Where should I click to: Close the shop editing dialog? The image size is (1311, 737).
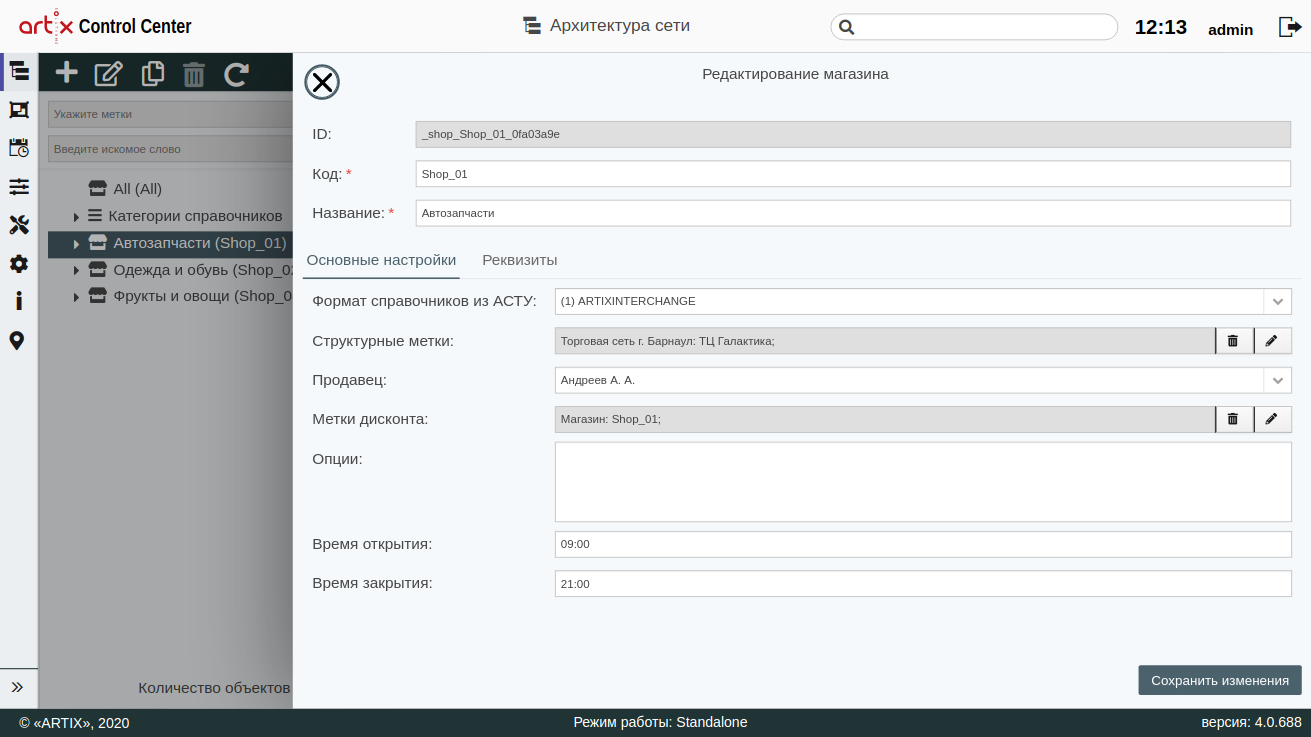322,82
